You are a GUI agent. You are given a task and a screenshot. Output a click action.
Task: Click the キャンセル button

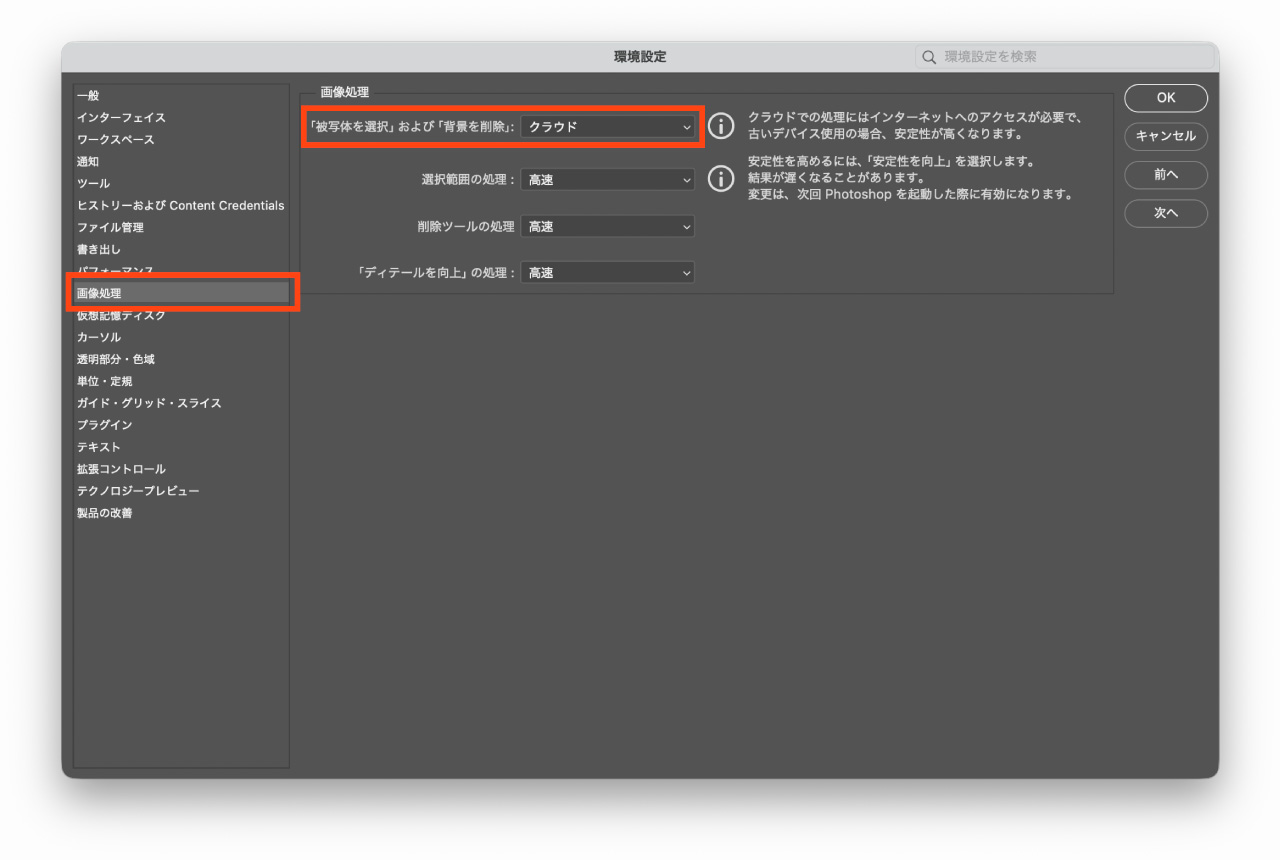[x=1166, y=136]
